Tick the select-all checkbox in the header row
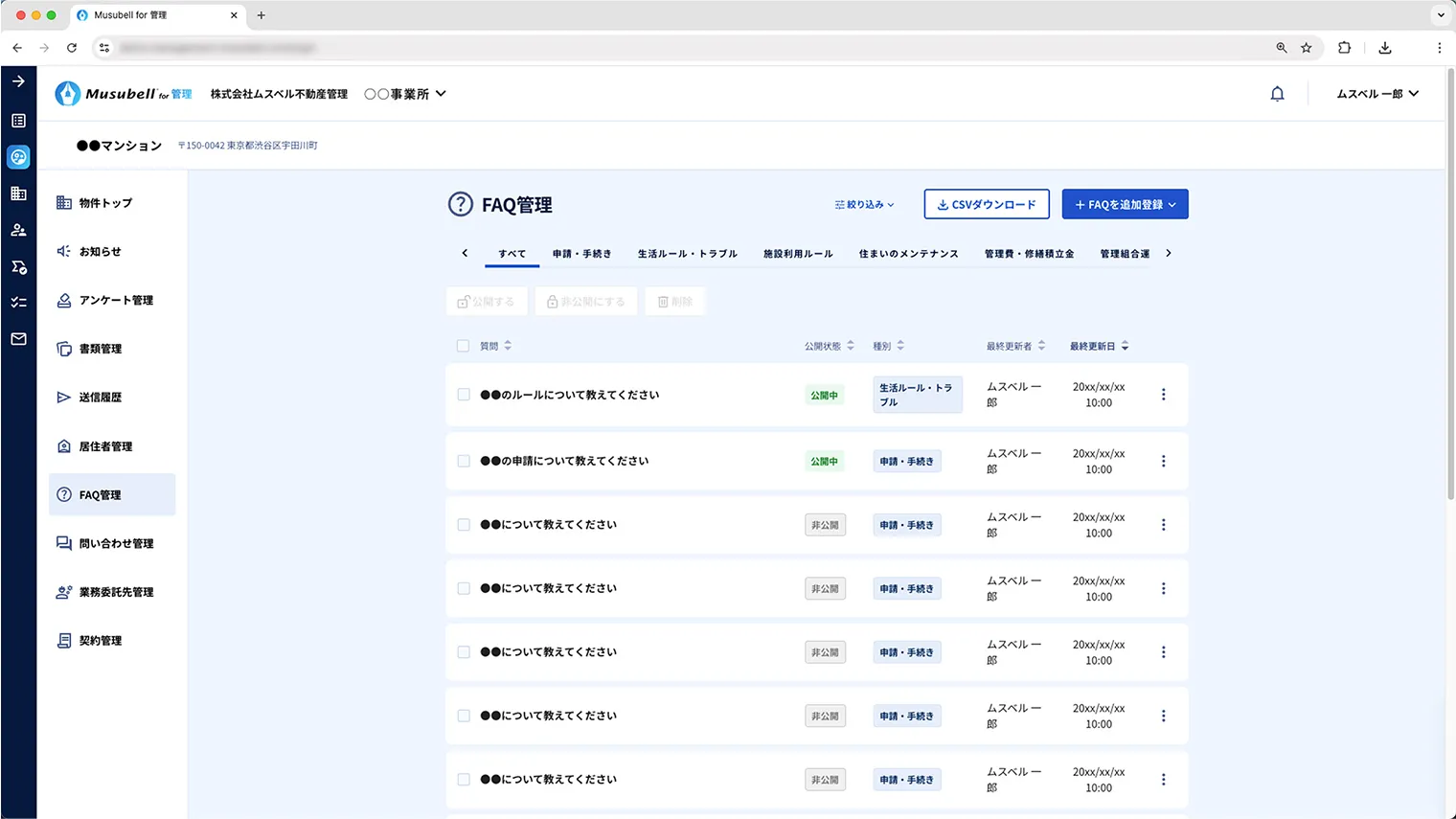The height and width of the screenshot is (819, 1456). 463,346
